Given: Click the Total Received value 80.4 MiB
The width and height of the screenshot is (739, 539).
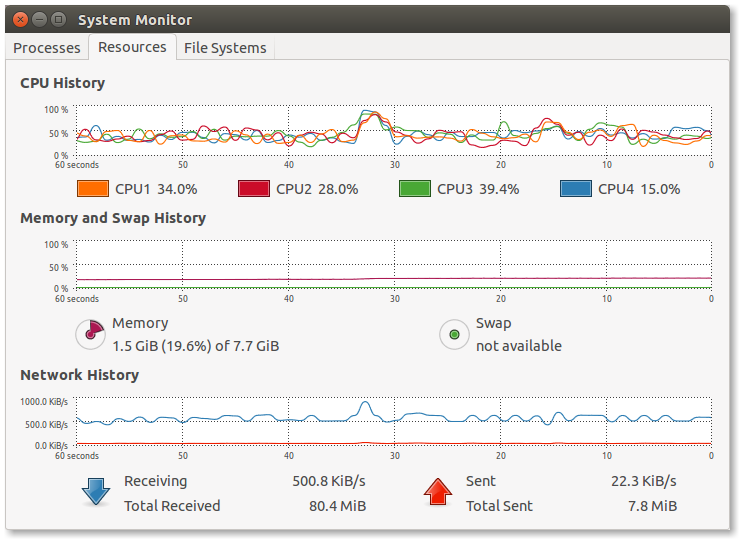Looking at the screenshot, I should [x=337, y=506].
